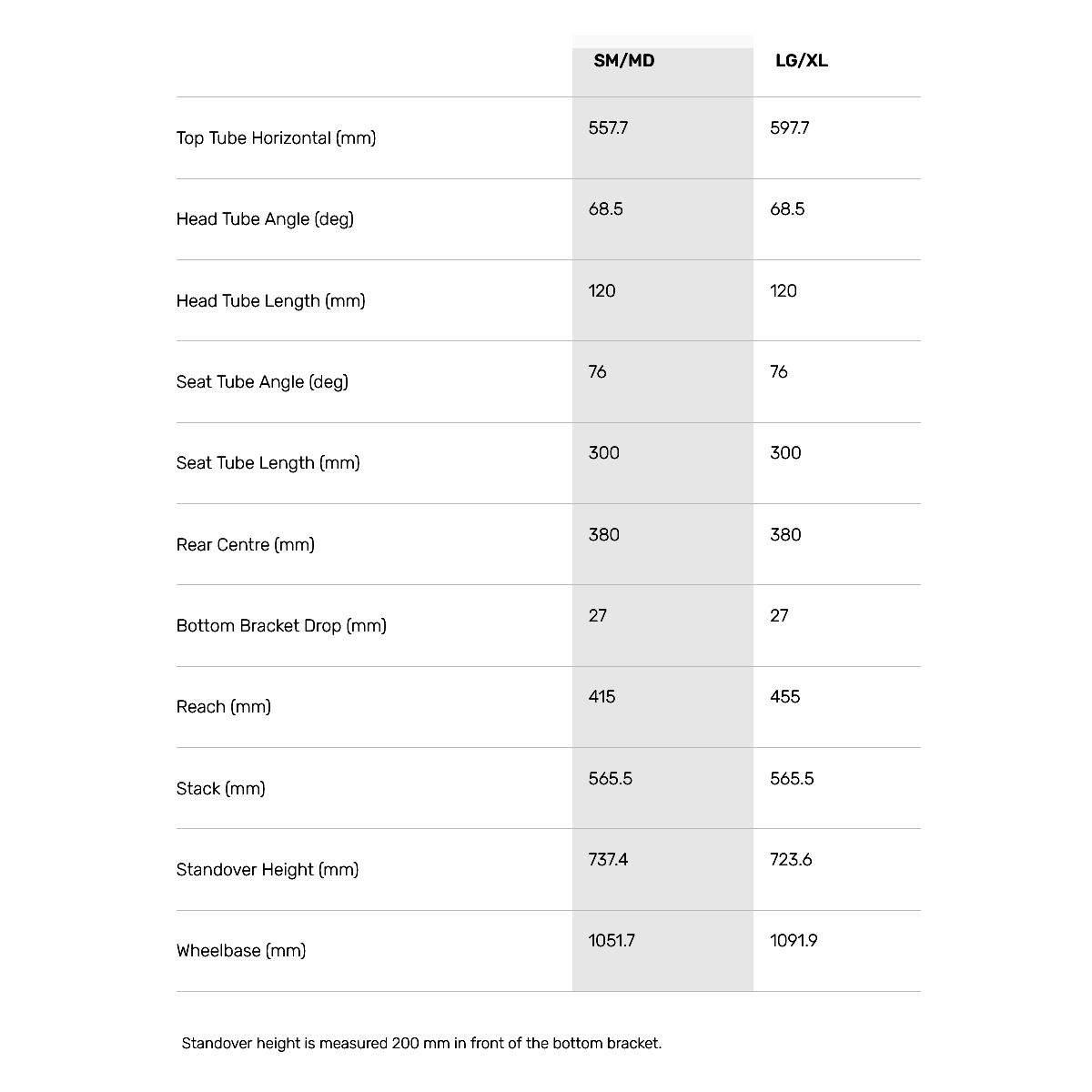This screenshot has width=1092, height=1092.
Task: Select the LG/XL size column header
Action: tap(801, 61)
